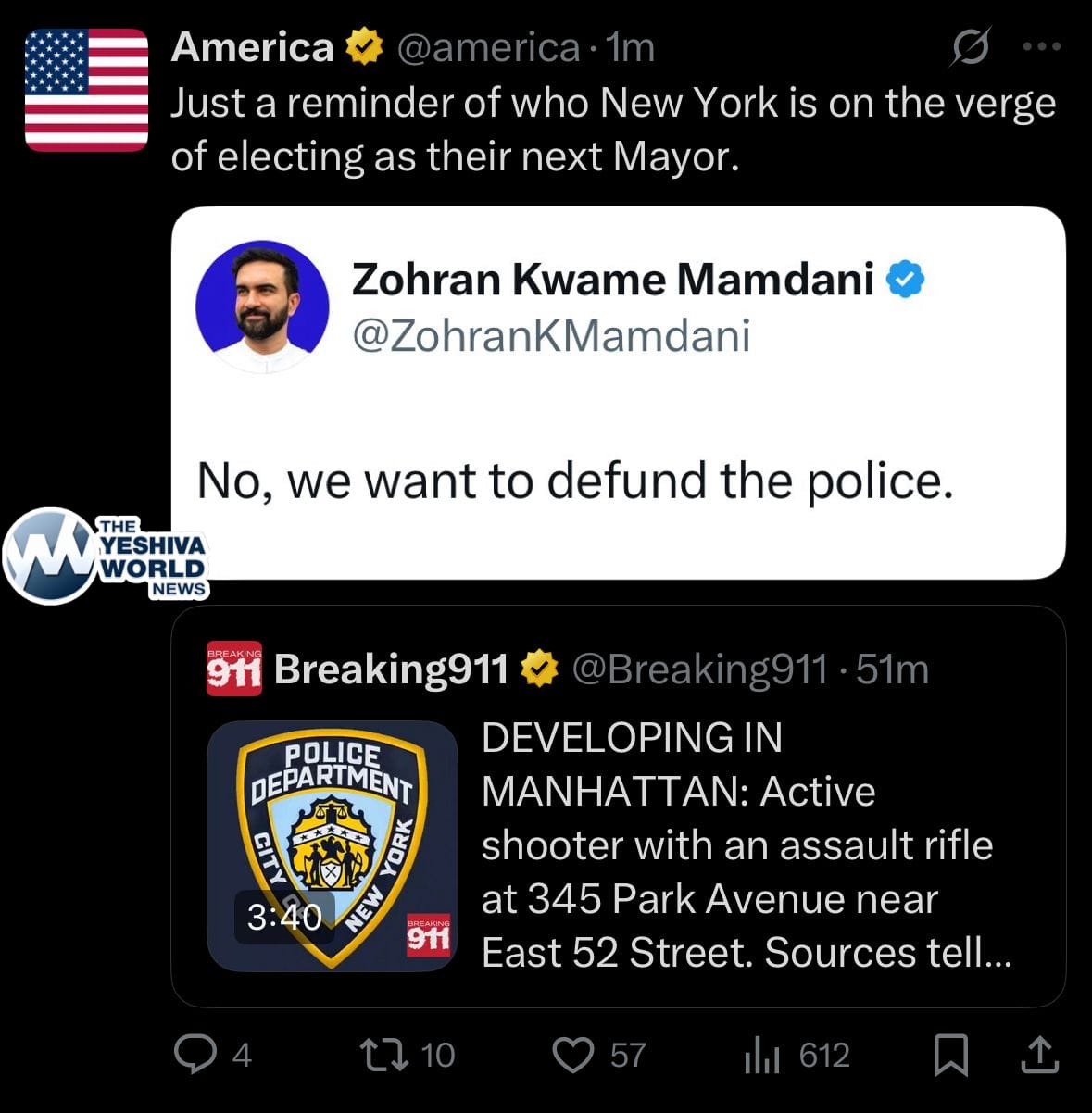Image resolution: width=1092 pixels, height=1113 pixels.
Task: Click the @ZohranKMamdani handle
Action: (x=551, y=335)
